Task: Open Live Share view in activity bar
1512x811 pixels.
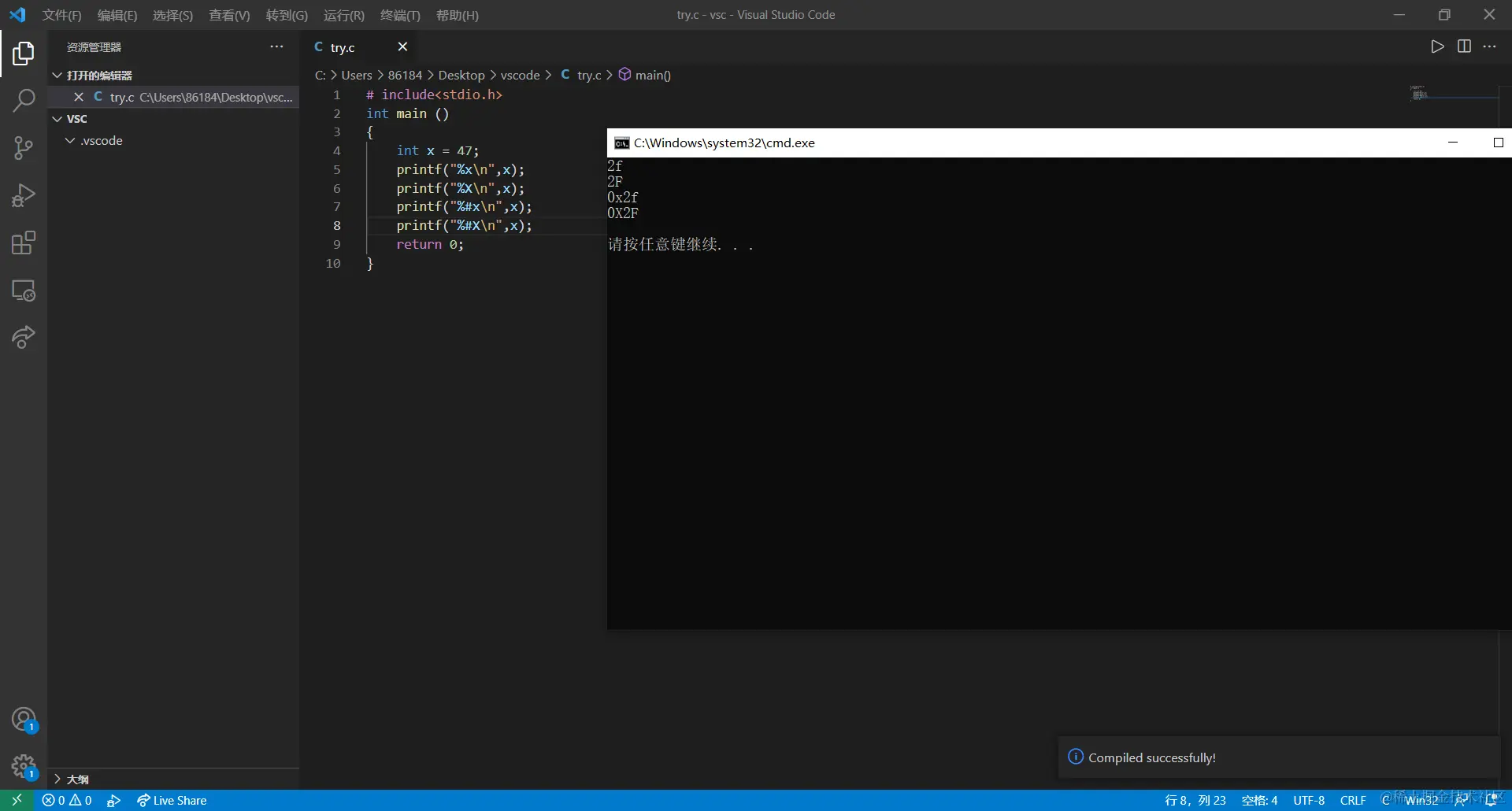Action: pos(24,337)
